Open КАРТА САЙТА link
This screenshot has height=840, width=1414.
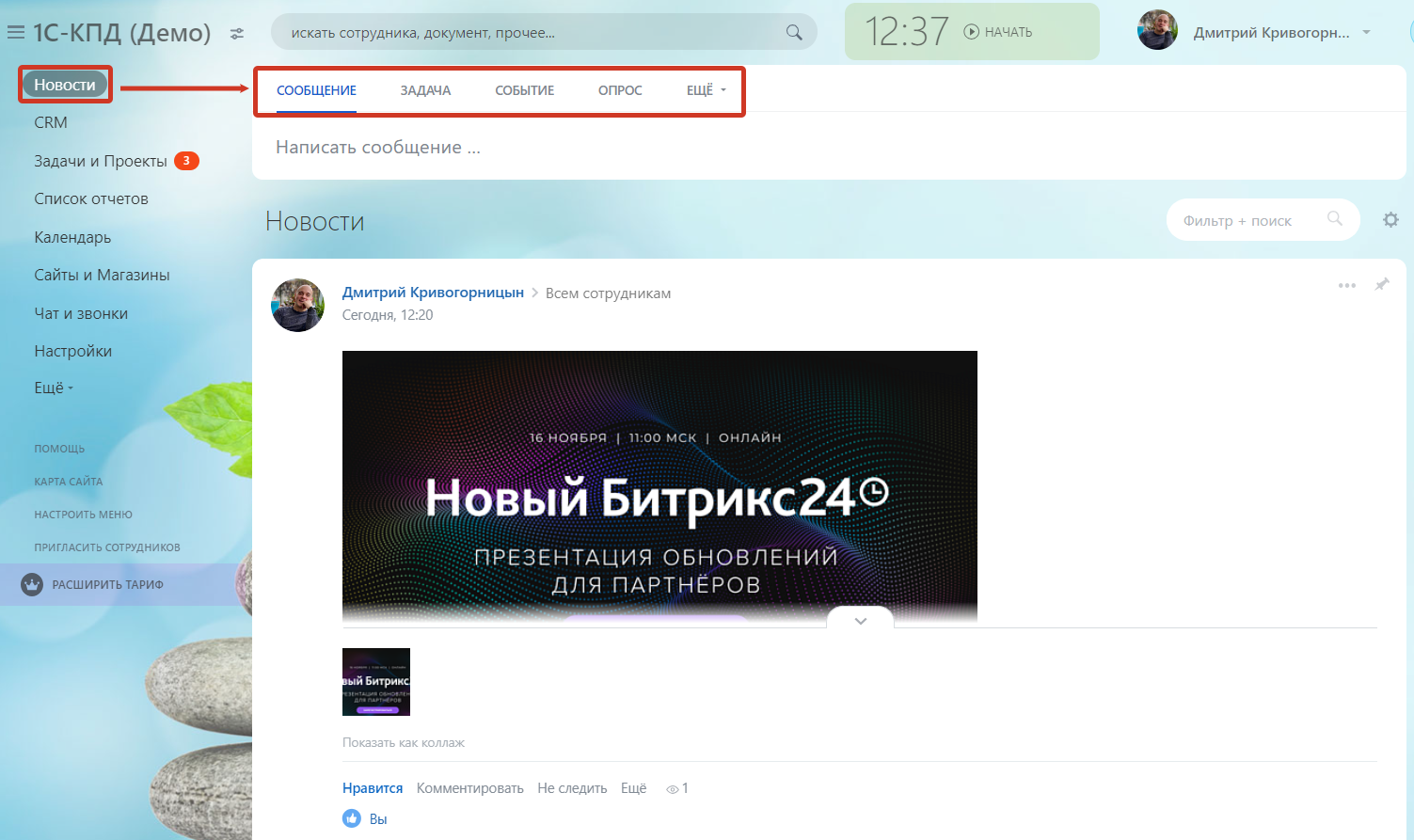pos(69,482)
